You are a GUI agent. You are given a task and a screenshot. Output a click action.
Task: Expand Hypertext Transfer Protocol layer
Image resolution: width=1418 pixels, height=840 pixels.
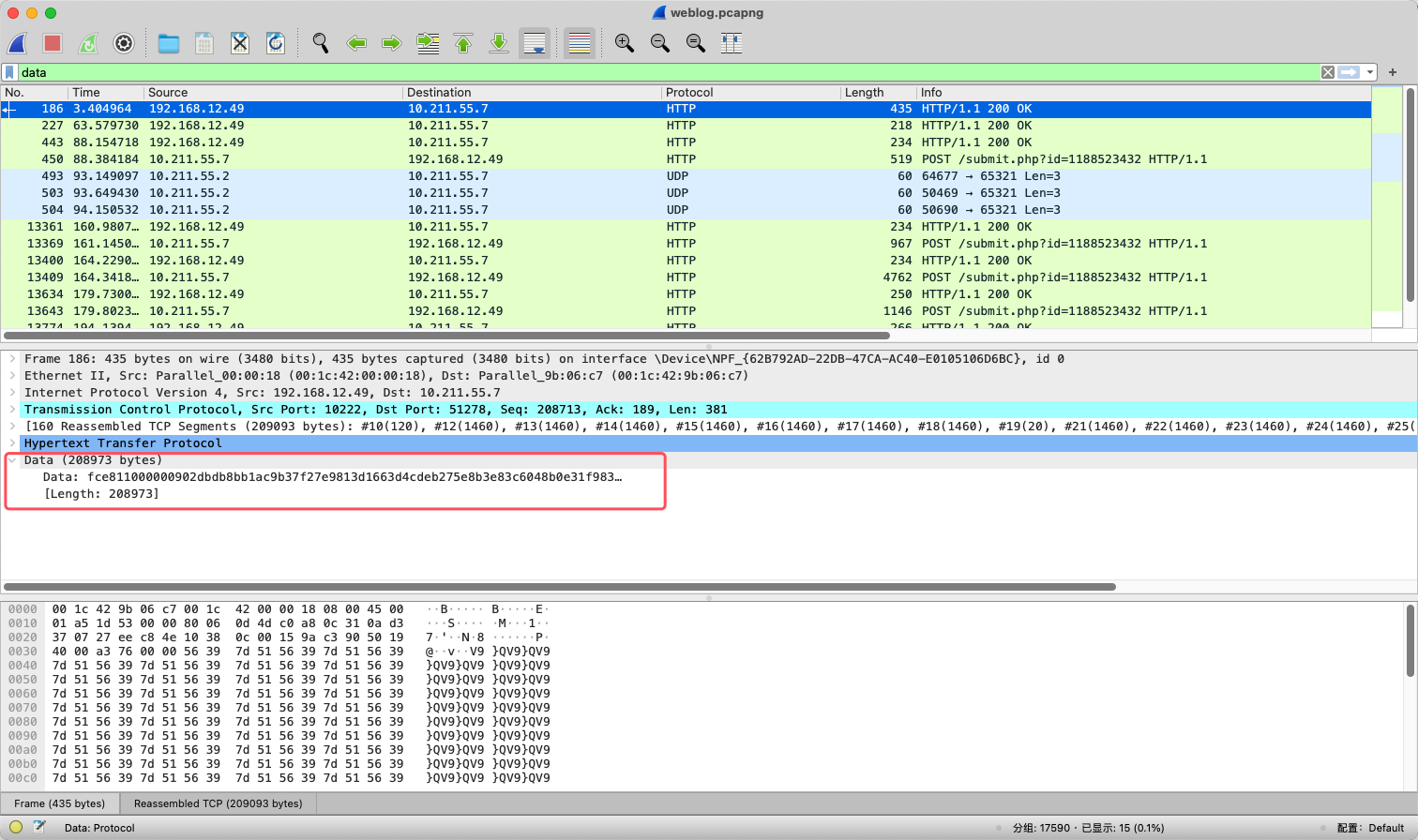(x=12, y=443)
